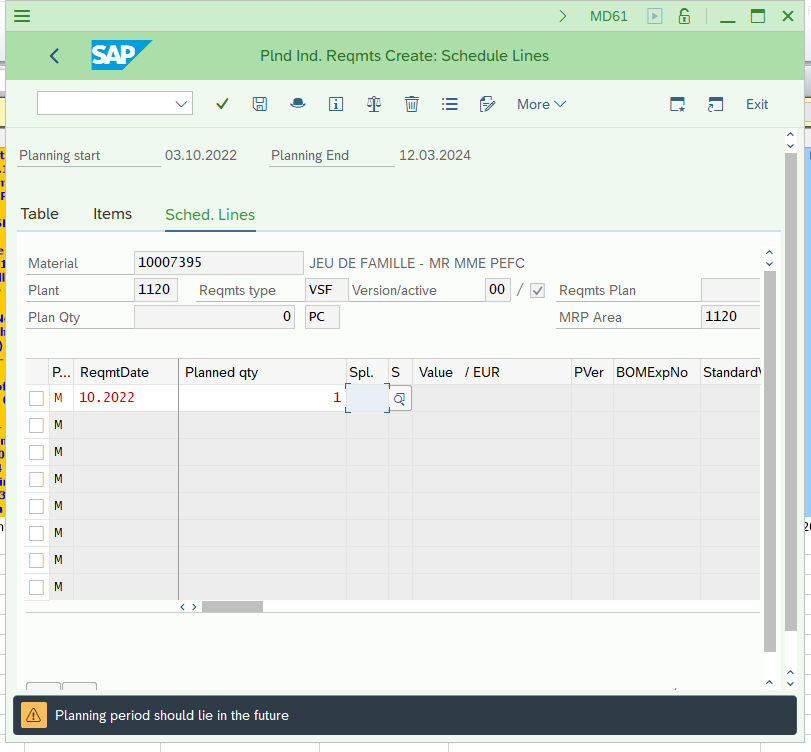Viewport: 811px width, 752px height.
Task: Click the table's horizontal scrollbar thumb
Action: tap(232, 606)
